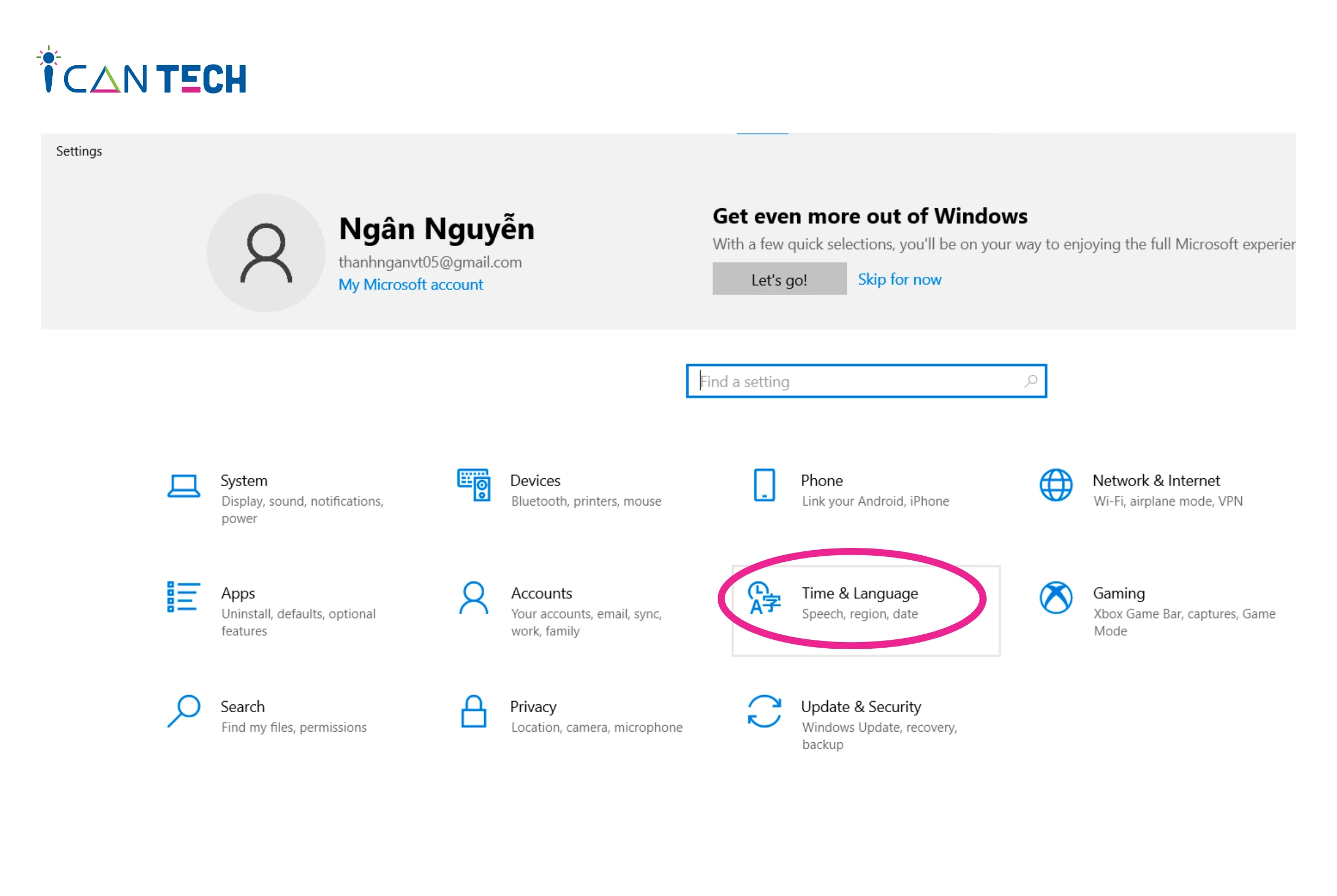Click 'Bluetooth, printers, mouse' description
Screen dimensions: 1337x896
(x=586, y=501)
